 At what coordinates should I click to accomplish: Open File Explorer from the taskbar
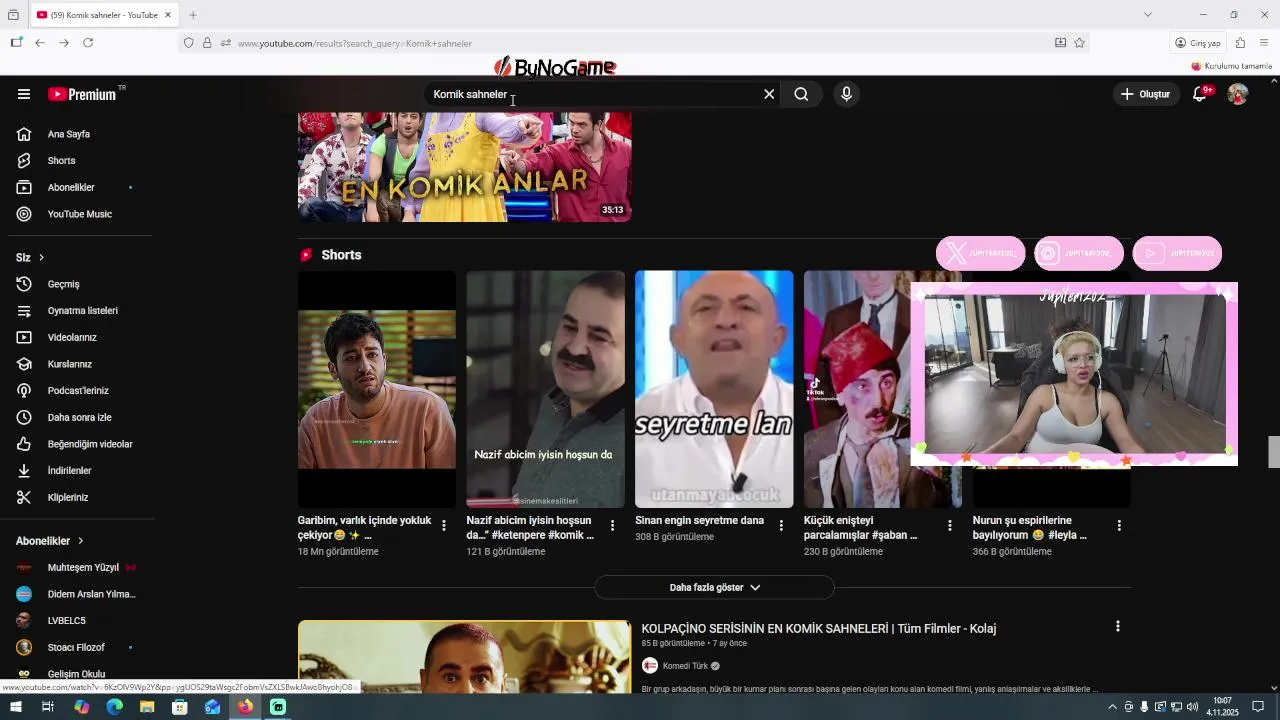point(147,707)
